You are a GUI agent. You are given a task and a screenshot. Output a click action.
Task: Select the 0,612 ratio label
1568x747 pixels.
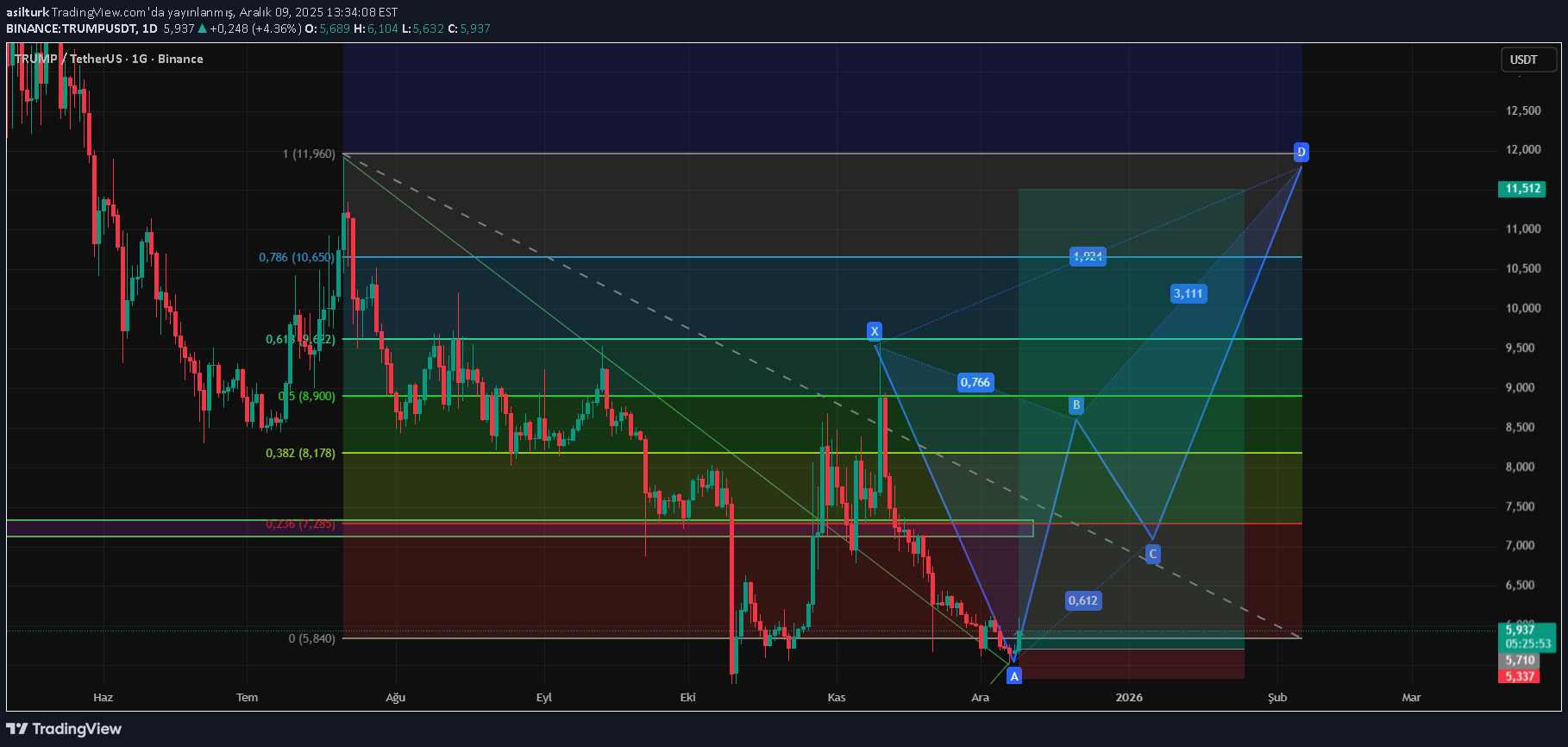pyautogui.click(x=1082, y=600)
